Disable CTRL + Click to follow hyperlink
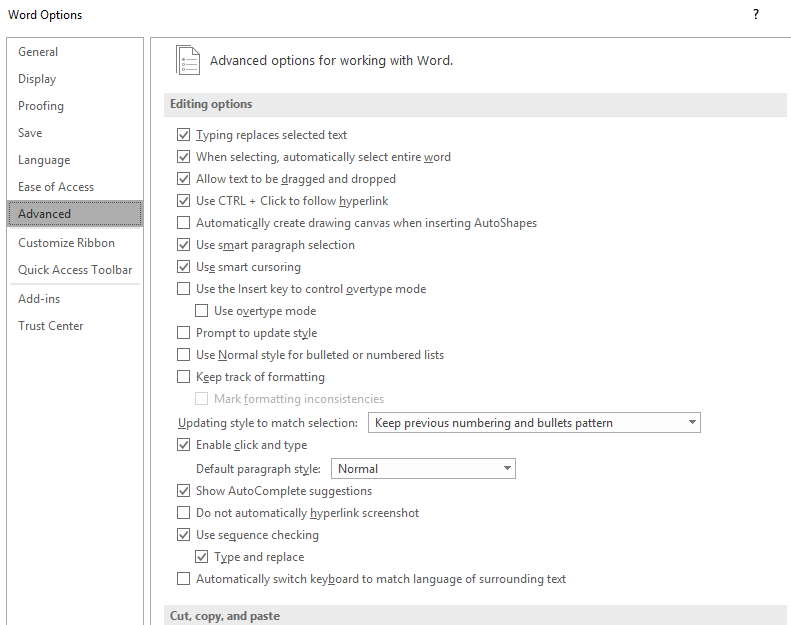791x625 pixels. point(184,201)
